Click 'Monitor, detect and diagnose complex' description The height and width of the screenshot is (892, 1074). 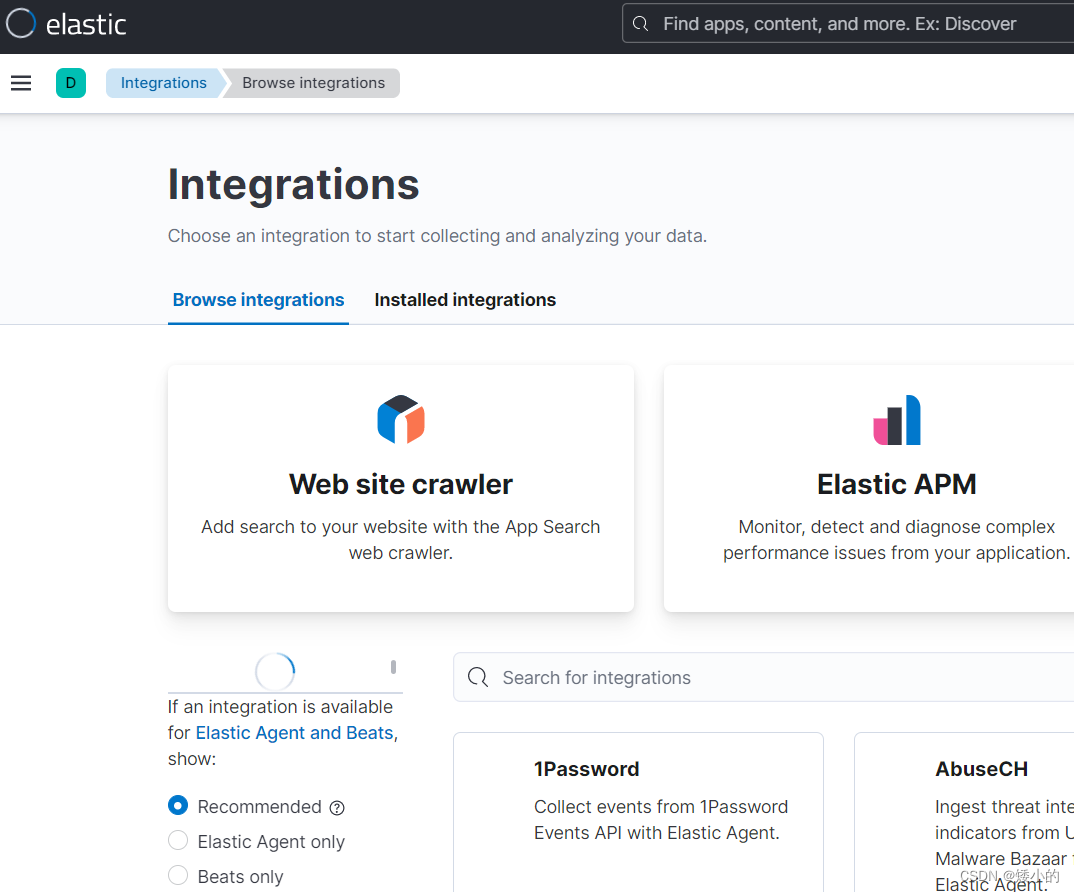[x=896, y=540]
